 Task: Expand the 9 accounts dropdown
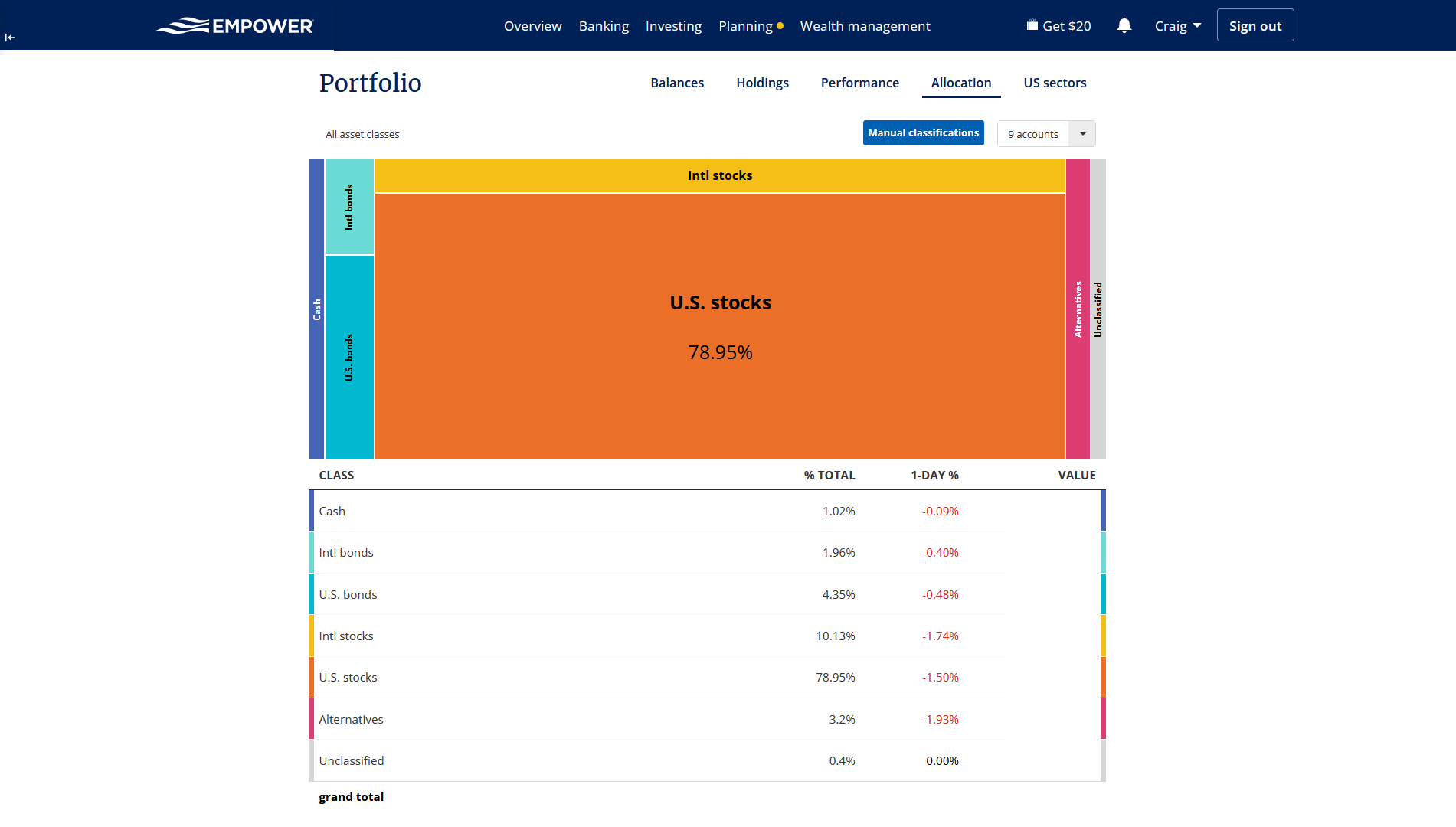(1081, 134)
